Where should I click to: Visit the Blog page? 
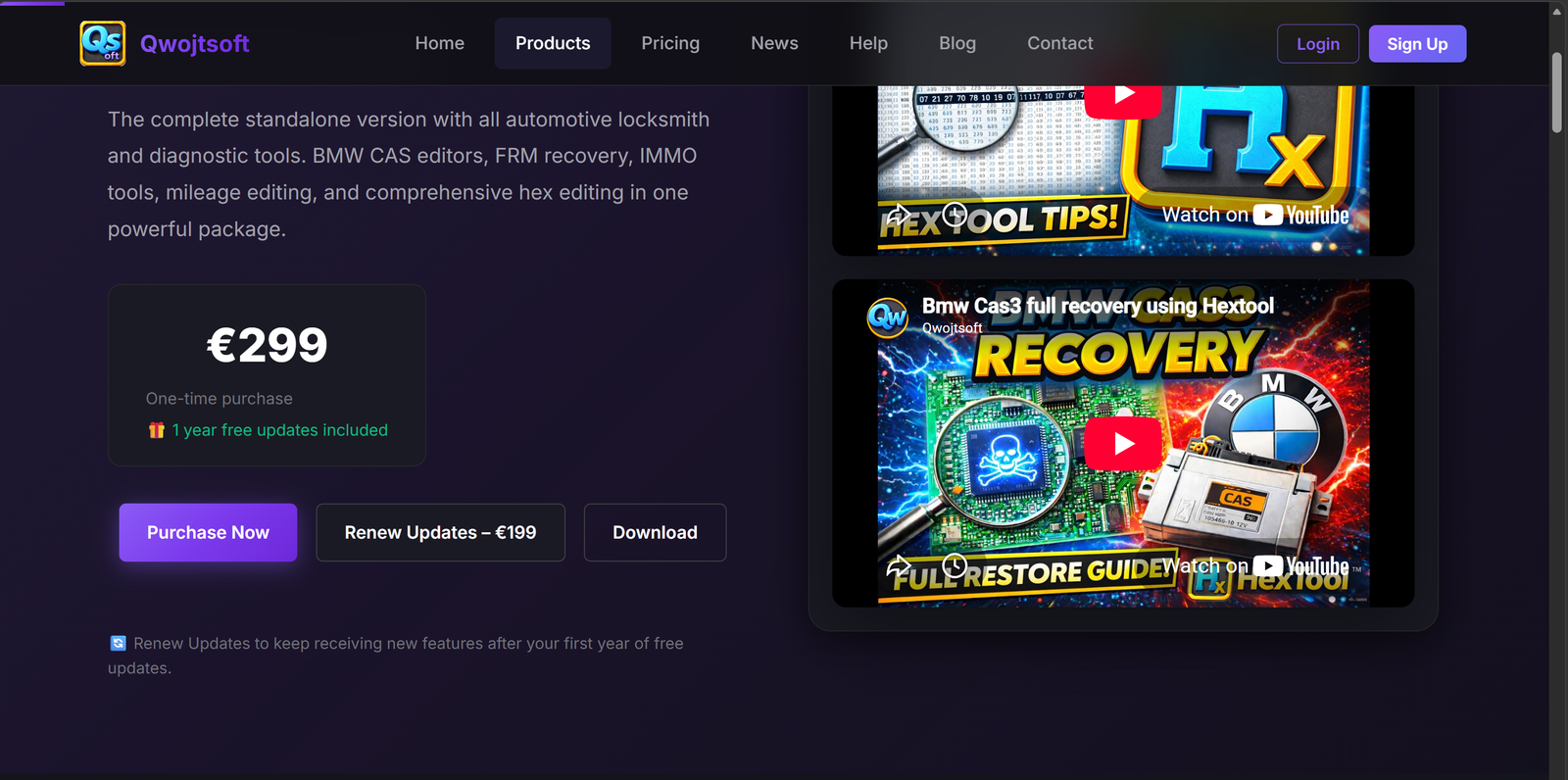957,43
